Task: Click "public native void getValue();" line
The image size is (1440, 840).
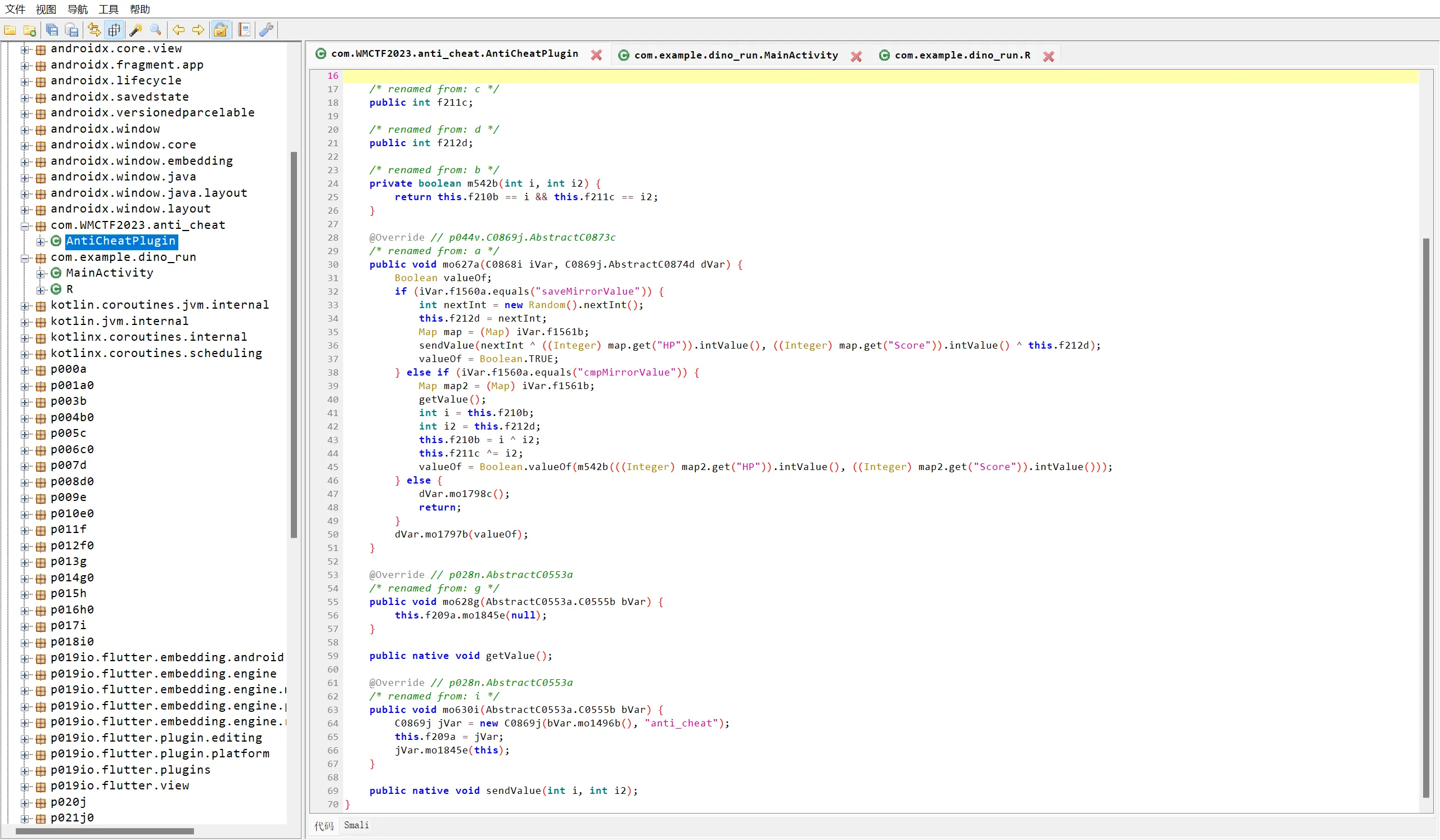Action: (461, 656)
